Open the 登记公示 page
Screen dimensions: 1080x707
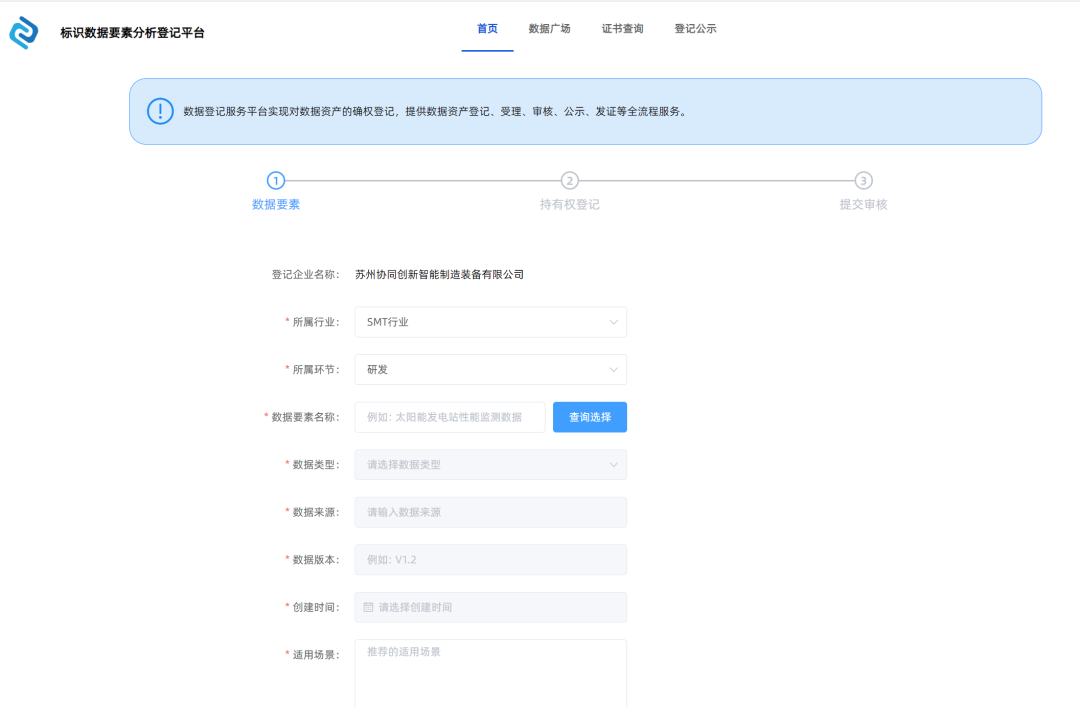[x=695, y=28]
